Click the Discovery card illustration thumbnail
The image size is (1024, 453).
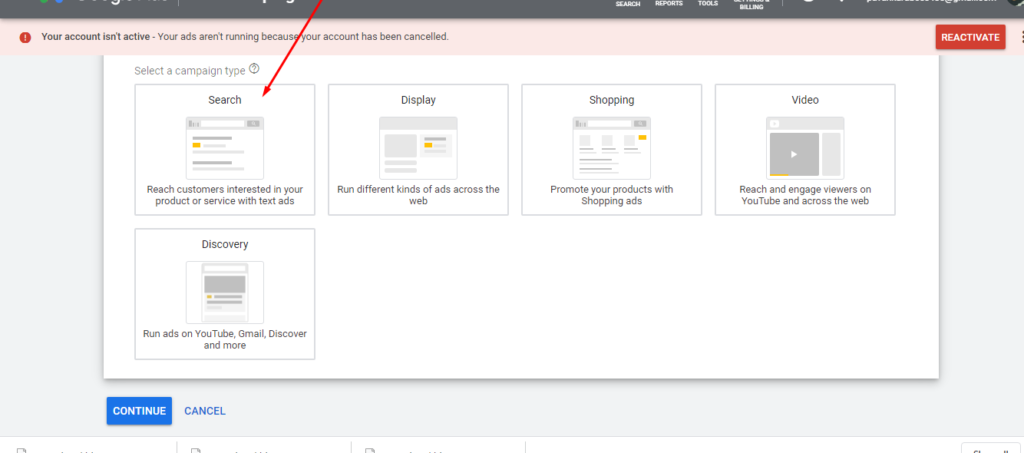225,292
